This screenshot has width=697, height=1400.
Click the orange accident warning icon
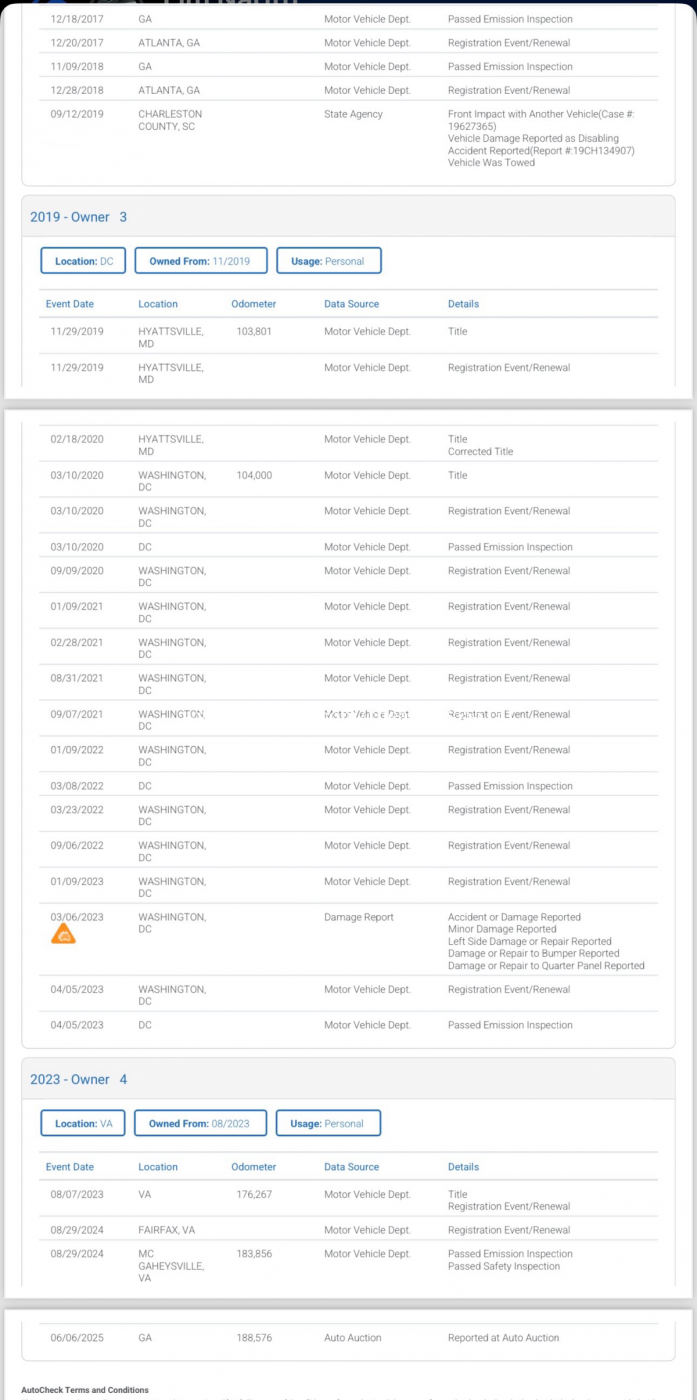pyautogui.click(x=63, y=934)
